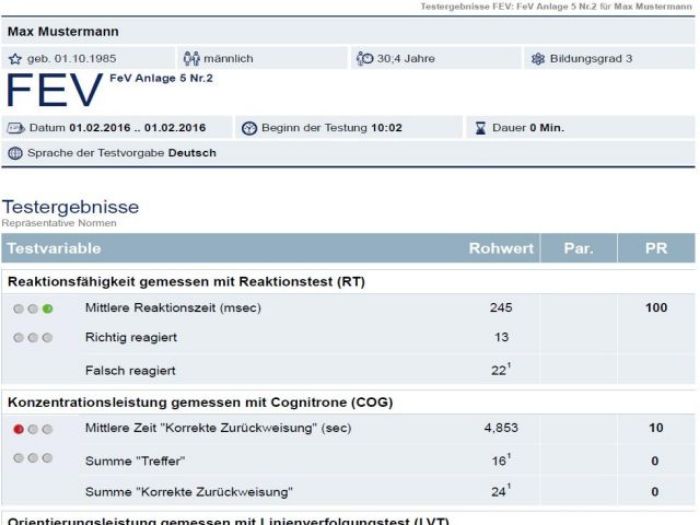Click the indicator dots beside Richtig reagiert
The width and height of the screenshot is (700, 525).
33,339
